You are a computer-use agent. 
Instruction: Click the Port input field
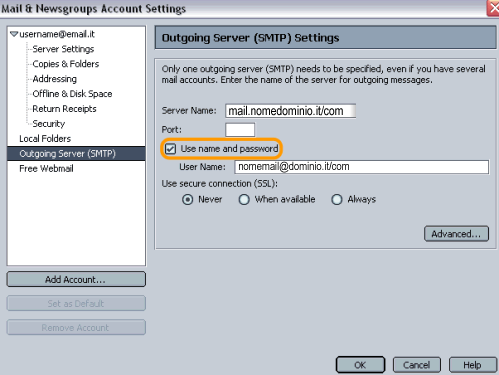coord(240,130)
